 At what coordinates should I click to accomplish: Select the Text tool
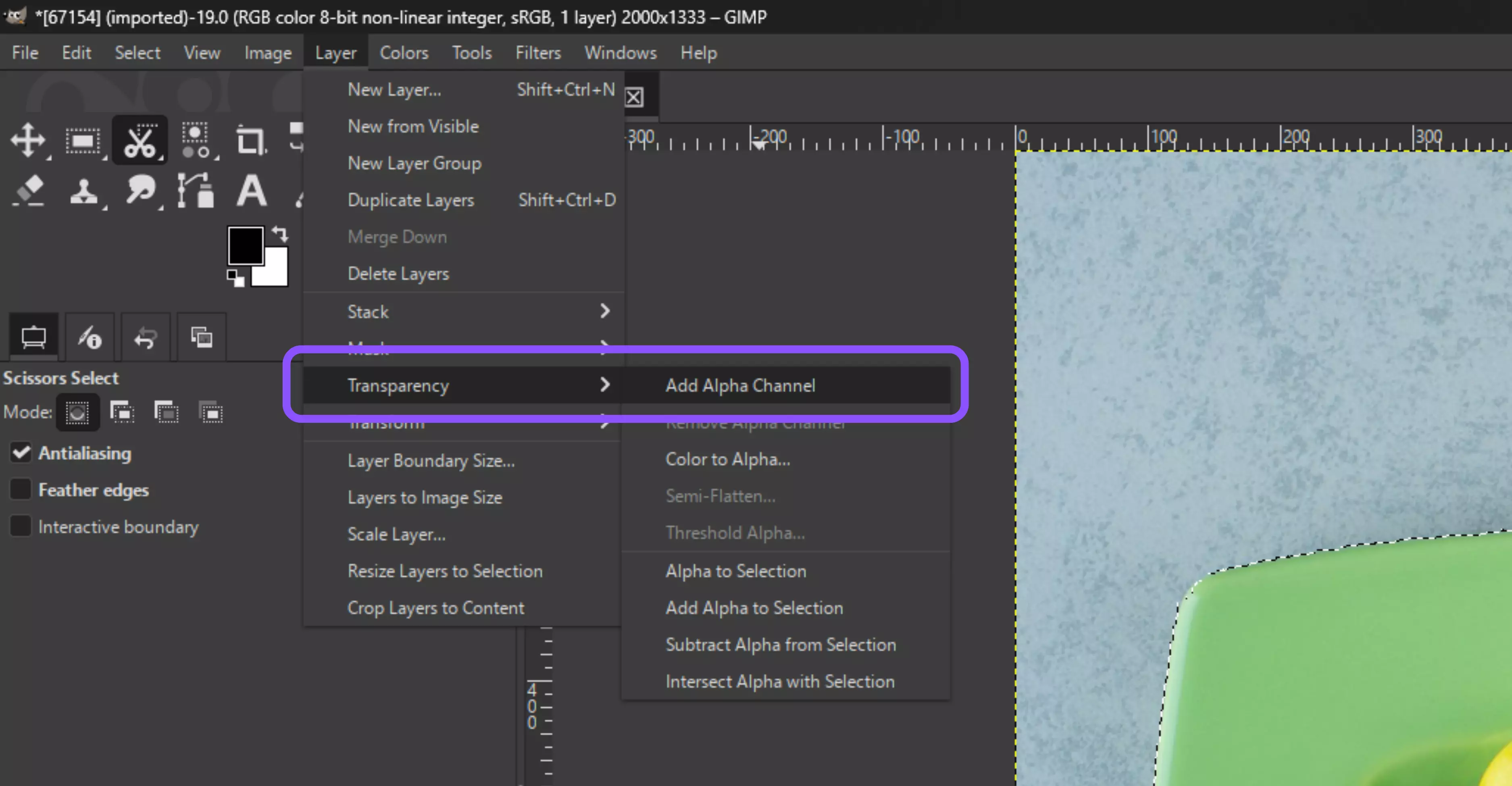[x=251, y=191]
